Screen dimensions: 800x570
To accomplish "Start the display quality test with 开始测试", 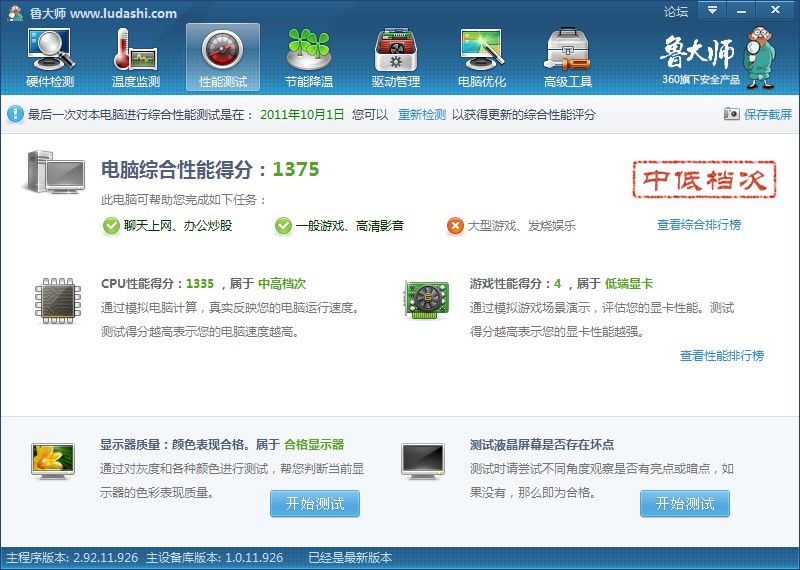I will pos(315,504).
